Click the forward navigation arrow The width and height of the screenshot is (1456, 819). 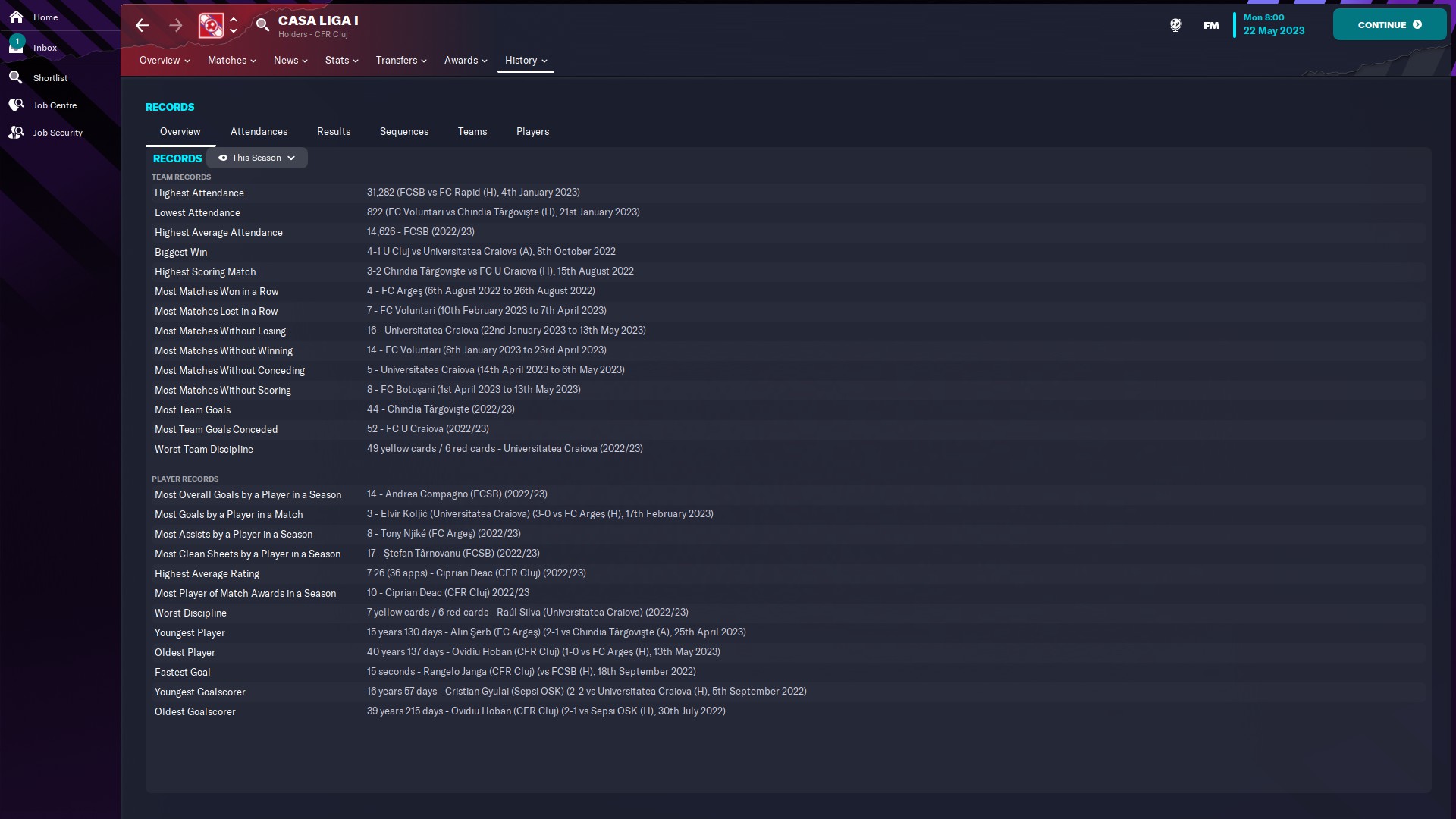click(x=176, y=25)
